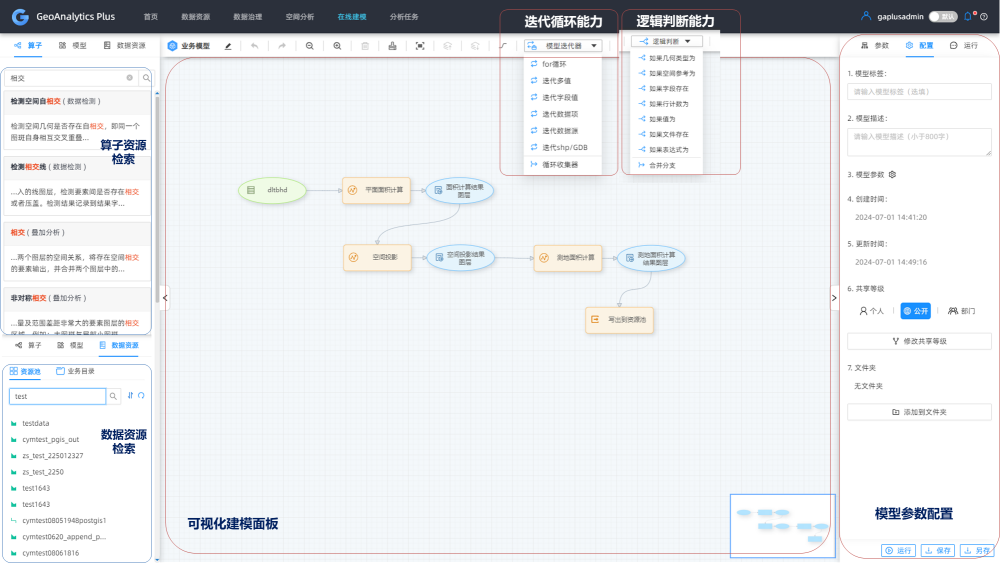Click the fit-to-view frame icon
Screen dimensions: 1000x563
click(x=420, y=46)
